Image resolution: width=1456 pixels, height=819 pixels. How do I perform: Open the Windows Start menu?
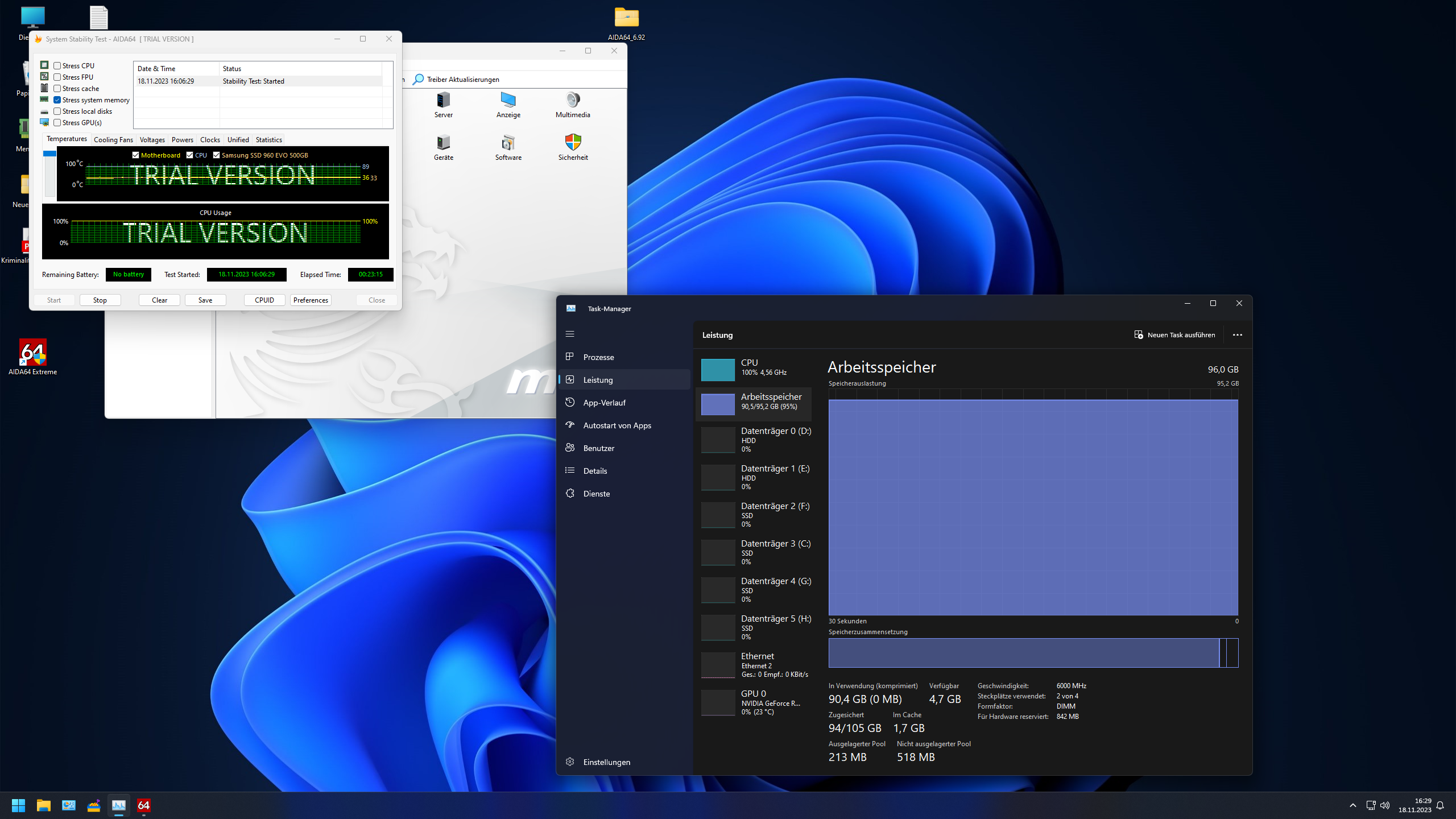[x=18, y=805]
